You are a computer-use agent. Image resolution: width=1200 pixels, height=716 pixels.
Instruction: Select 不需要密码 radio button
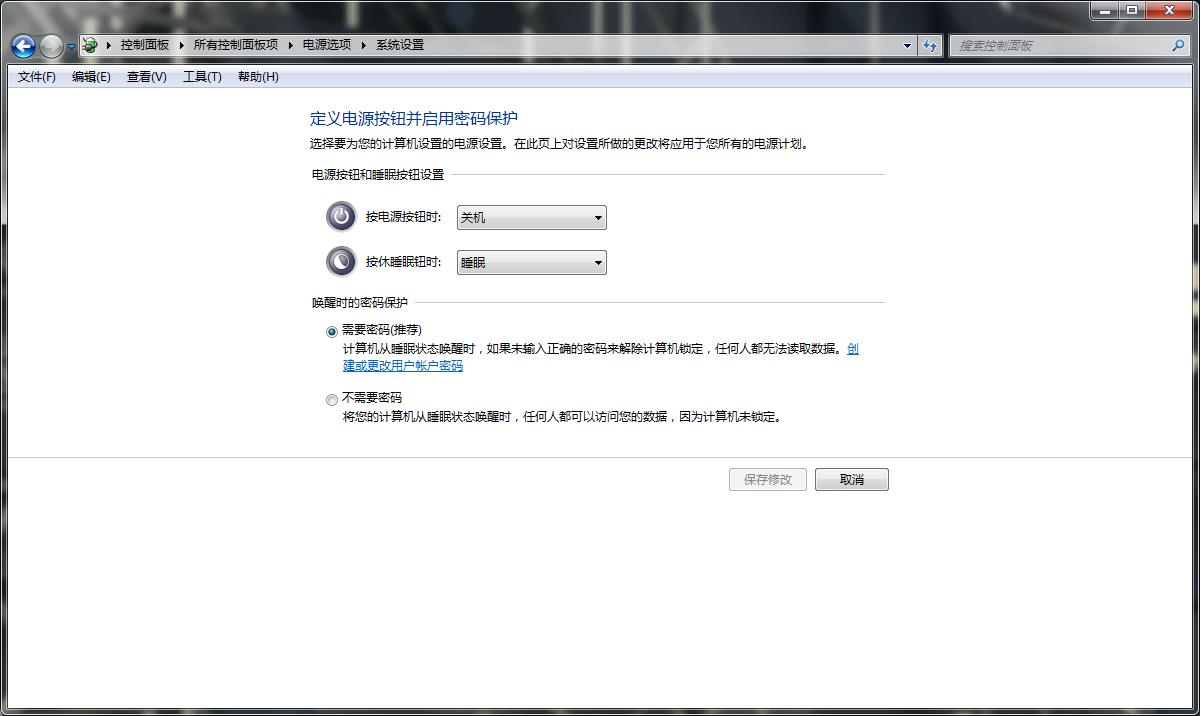coord(332,399)
